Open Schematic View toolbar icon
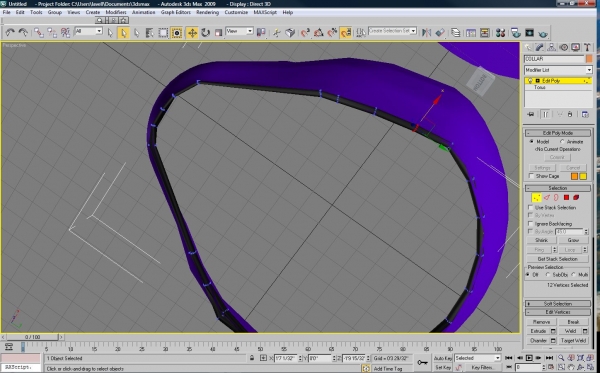 (484, 33)
